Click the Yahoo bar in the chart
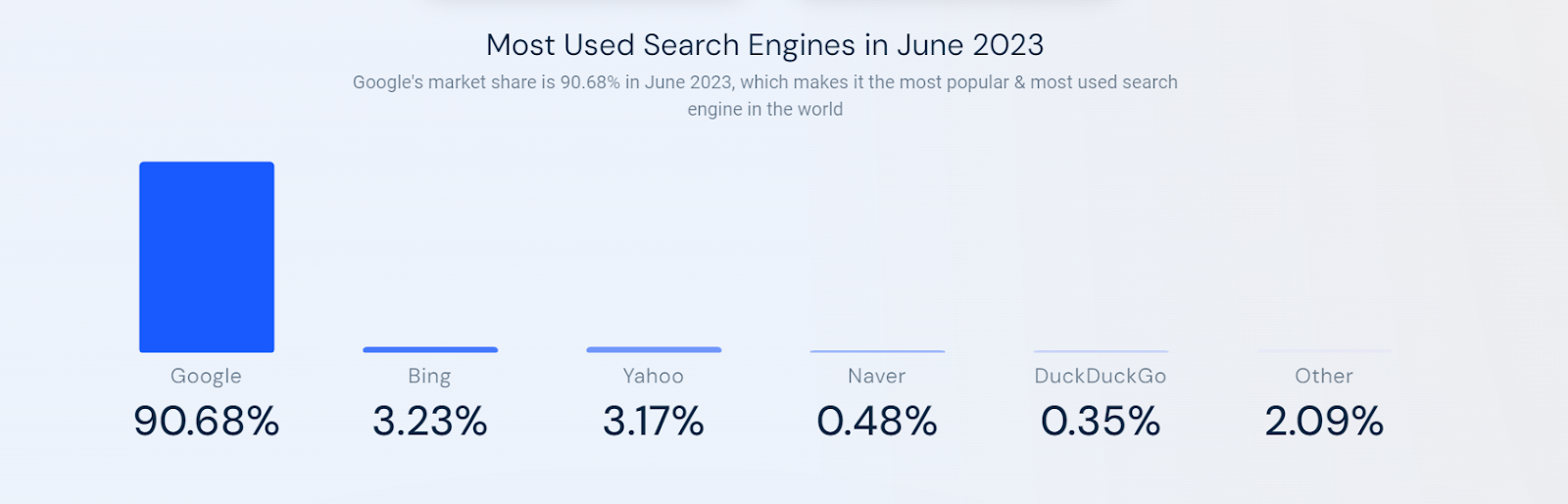 pos(654,349)
